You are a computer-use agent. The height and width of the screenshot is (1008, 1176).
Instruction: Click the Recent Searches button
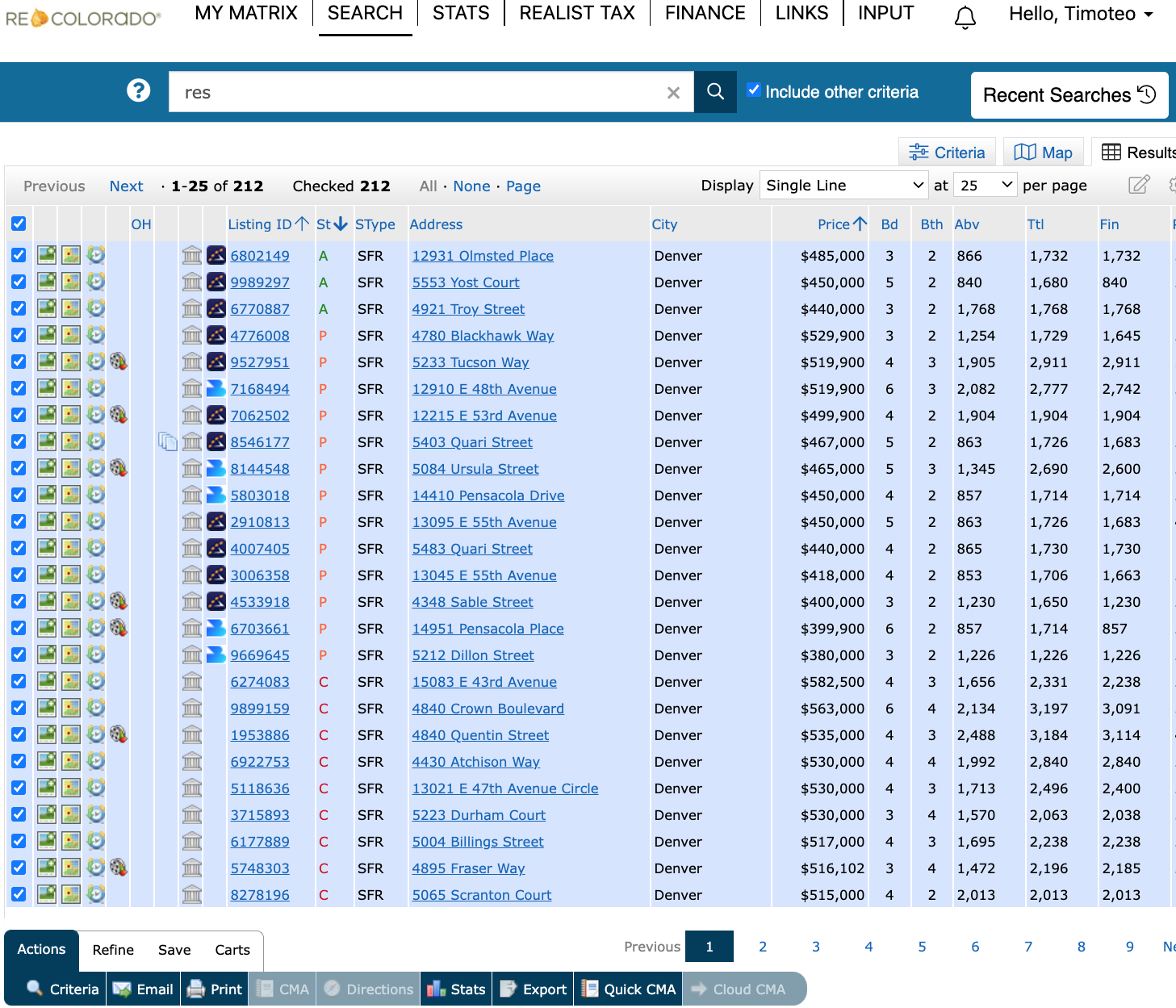point(1069,95)
